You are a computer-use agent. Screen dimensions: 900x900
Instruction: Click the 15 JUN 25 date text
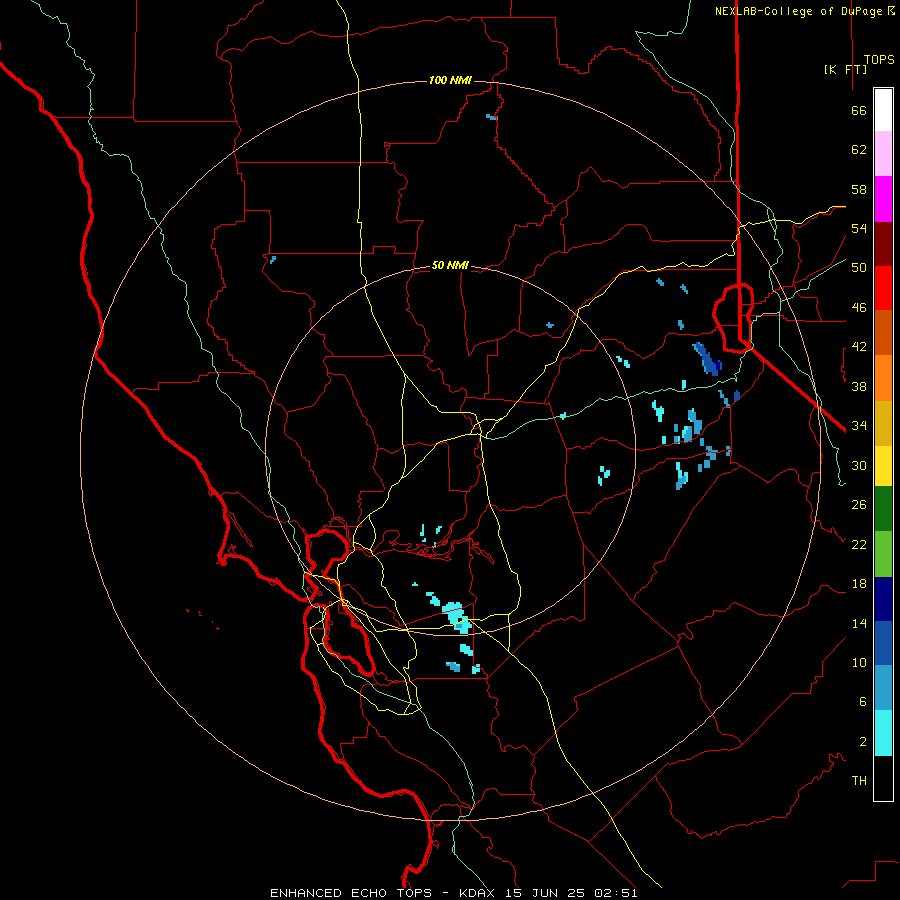coord(545,893)
